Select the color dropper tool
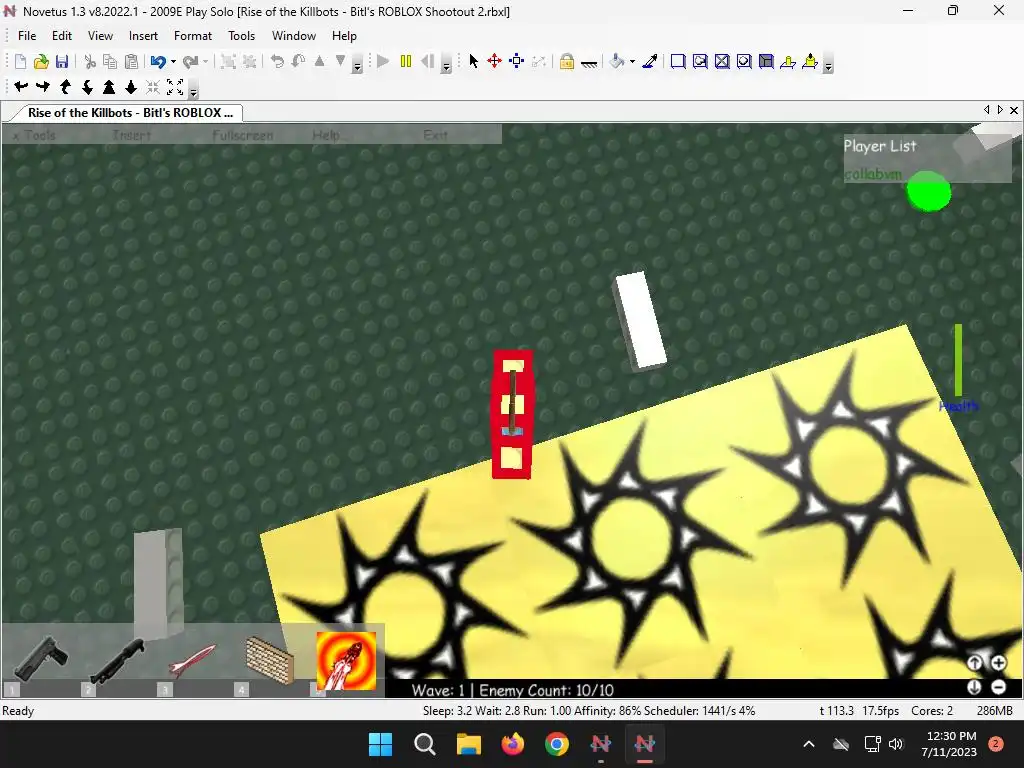This screenshot has height=768, width=1024. pos(650,61)
